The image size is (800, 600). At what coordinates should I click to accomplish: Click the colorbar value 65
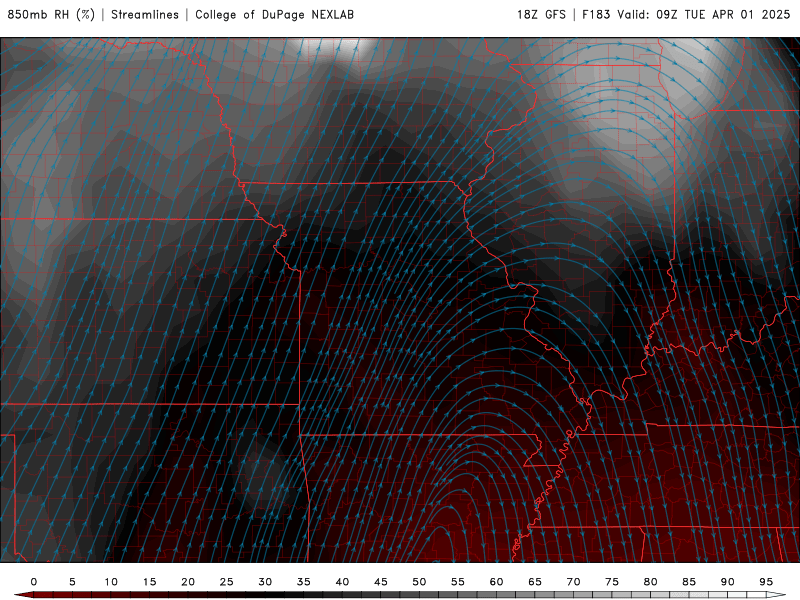(x=535, y=582)
